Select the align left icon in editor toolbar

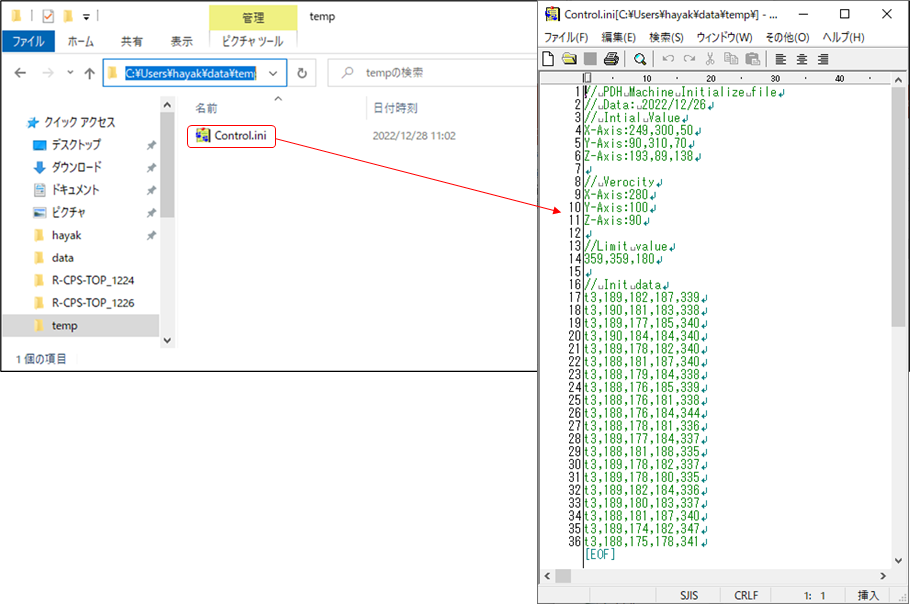point(780,59)
